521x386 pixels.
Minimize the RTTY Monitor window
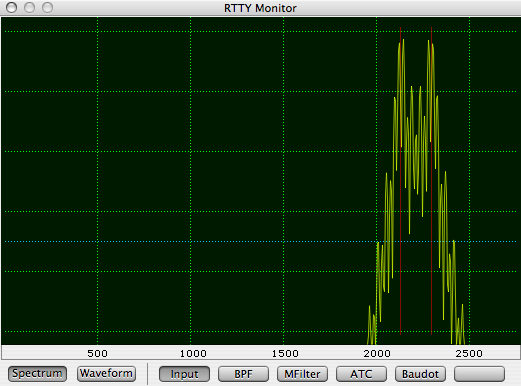pos(29,7)
